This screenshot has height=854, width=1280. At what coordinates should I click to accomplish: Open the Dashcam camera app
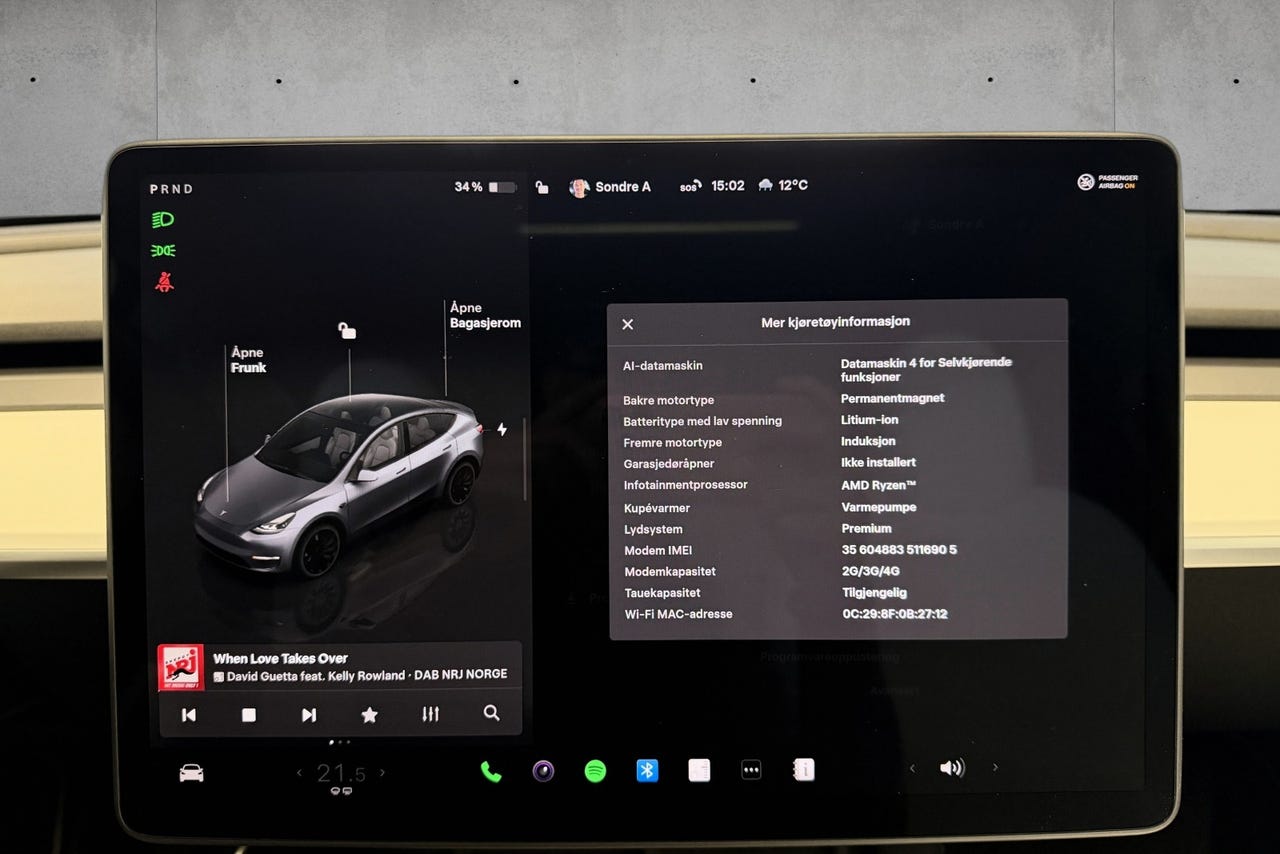point(543,771)
